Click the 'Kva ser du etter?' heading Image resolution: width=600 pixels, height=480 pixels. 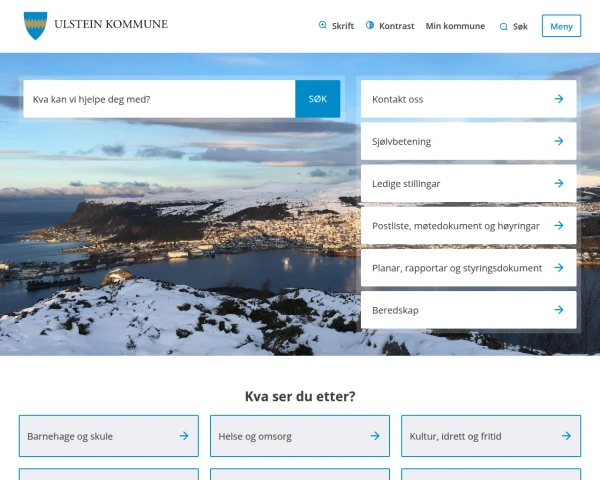coord(300,396)
